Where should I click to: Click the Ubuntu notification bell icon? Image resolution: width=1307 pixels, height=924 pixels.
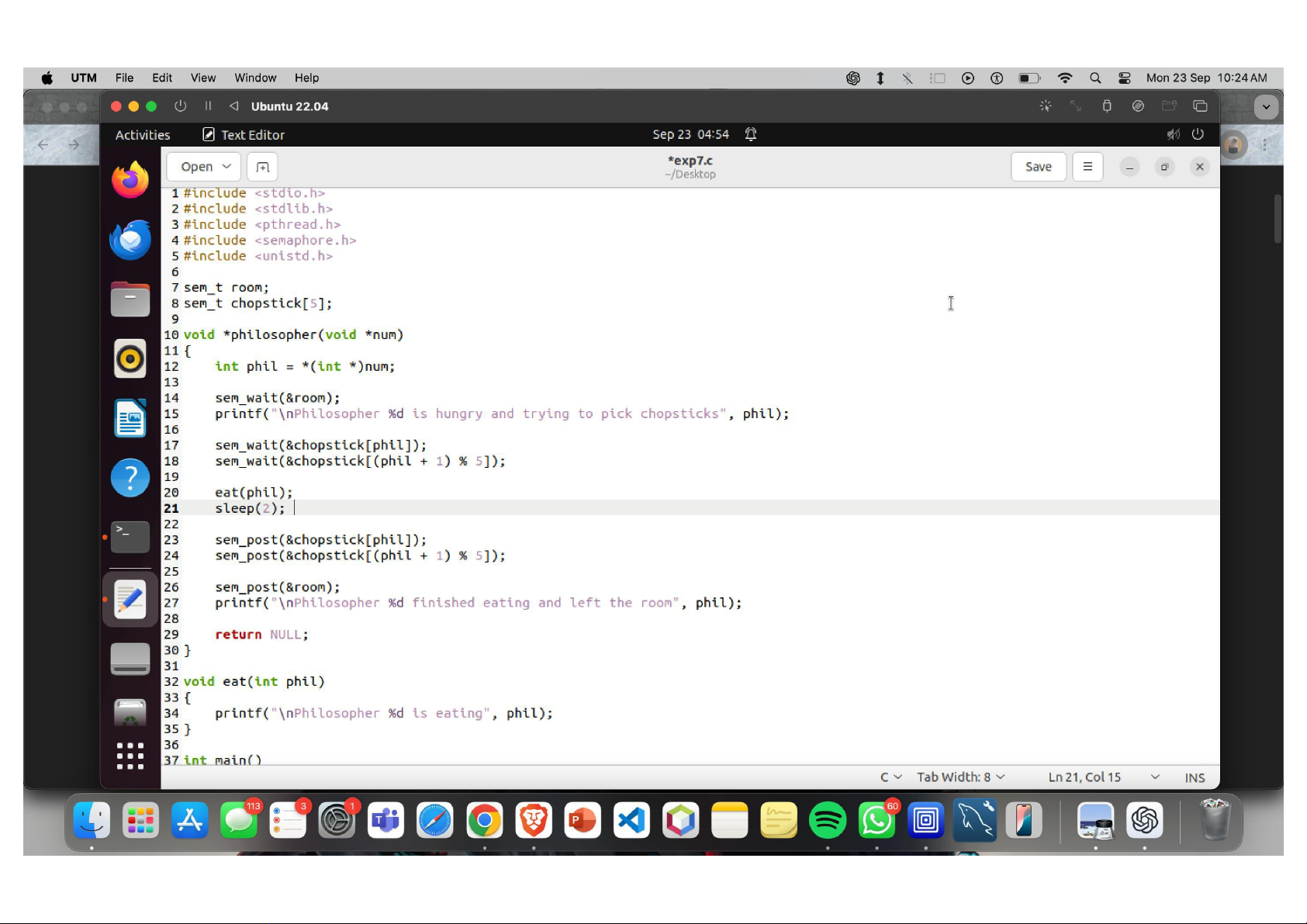[750, 134]
